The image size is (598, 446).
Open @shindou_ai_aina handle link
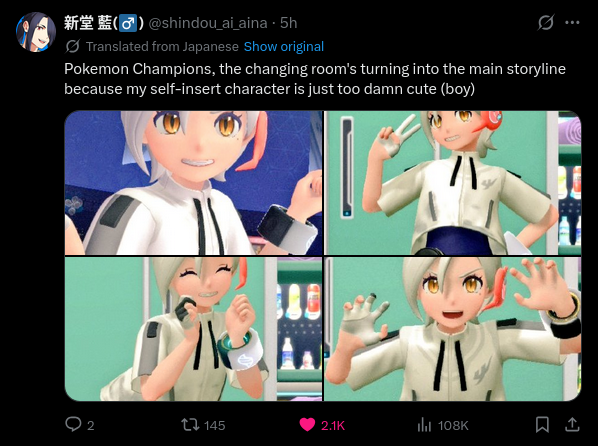click(208, 23)
